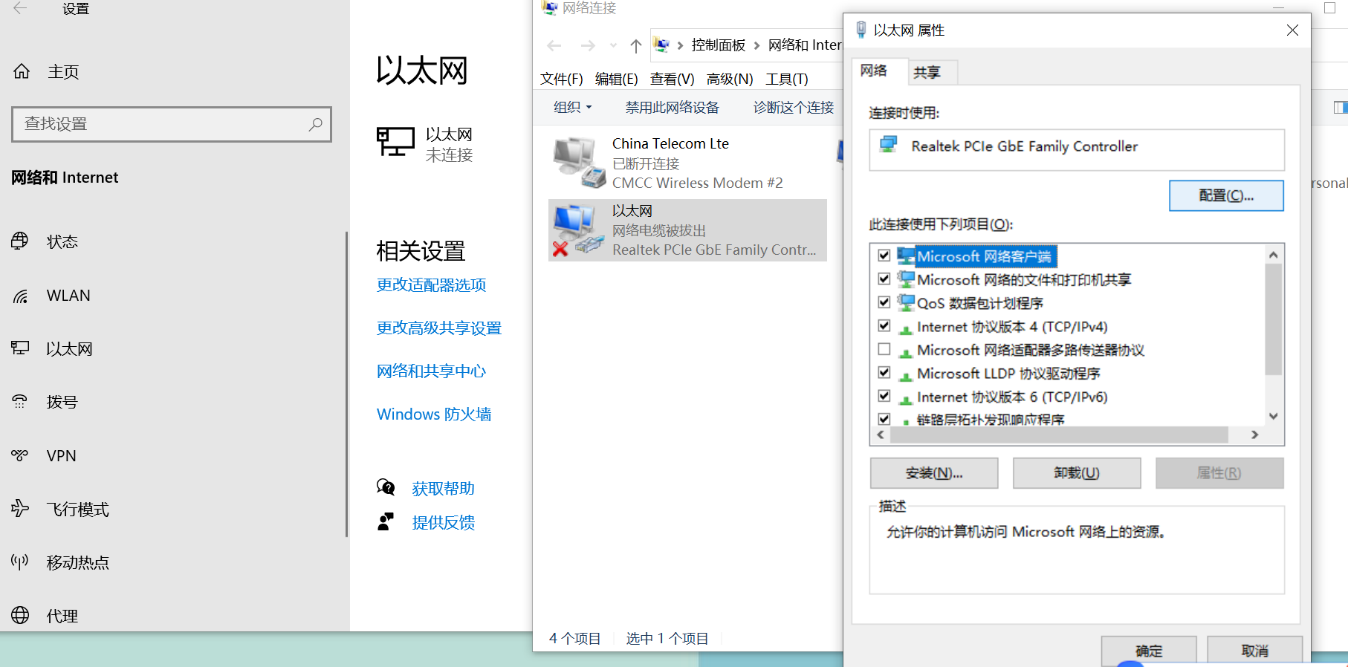Uncheck Microsoft LLDP 协议驱动程序 checkbox
This screenshot has width=1348, height=667.
pyautogui.click(x=884, y=373)
